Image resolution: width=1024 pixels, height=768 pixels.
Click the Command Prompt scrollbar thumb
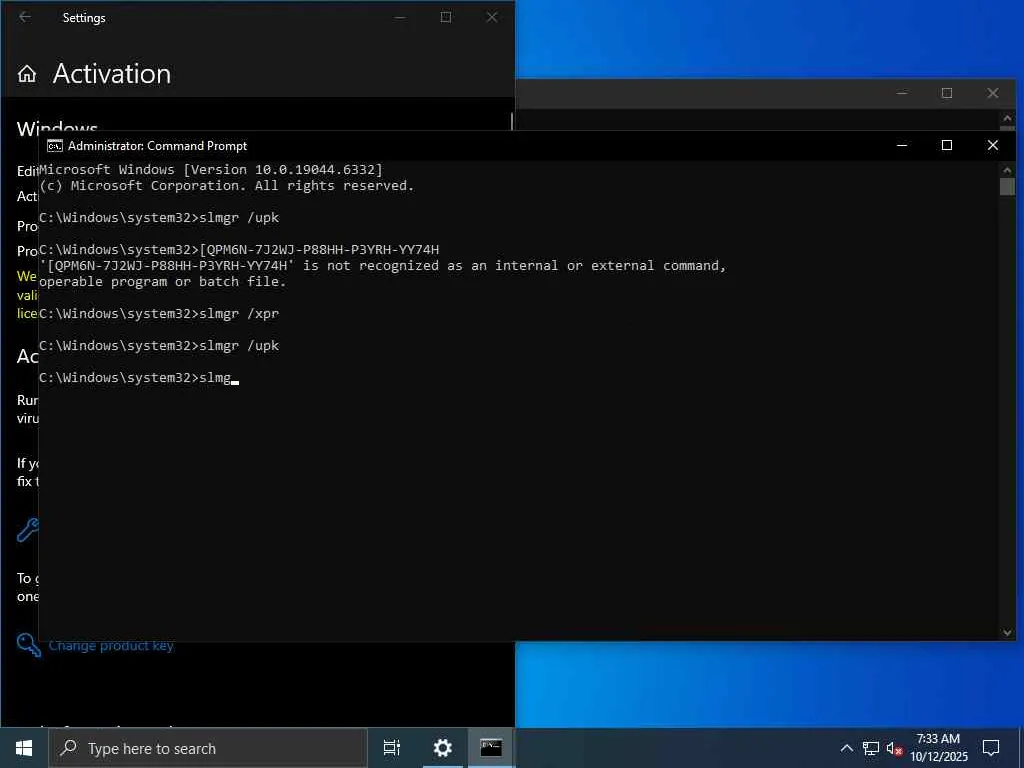pos(1007,187)
